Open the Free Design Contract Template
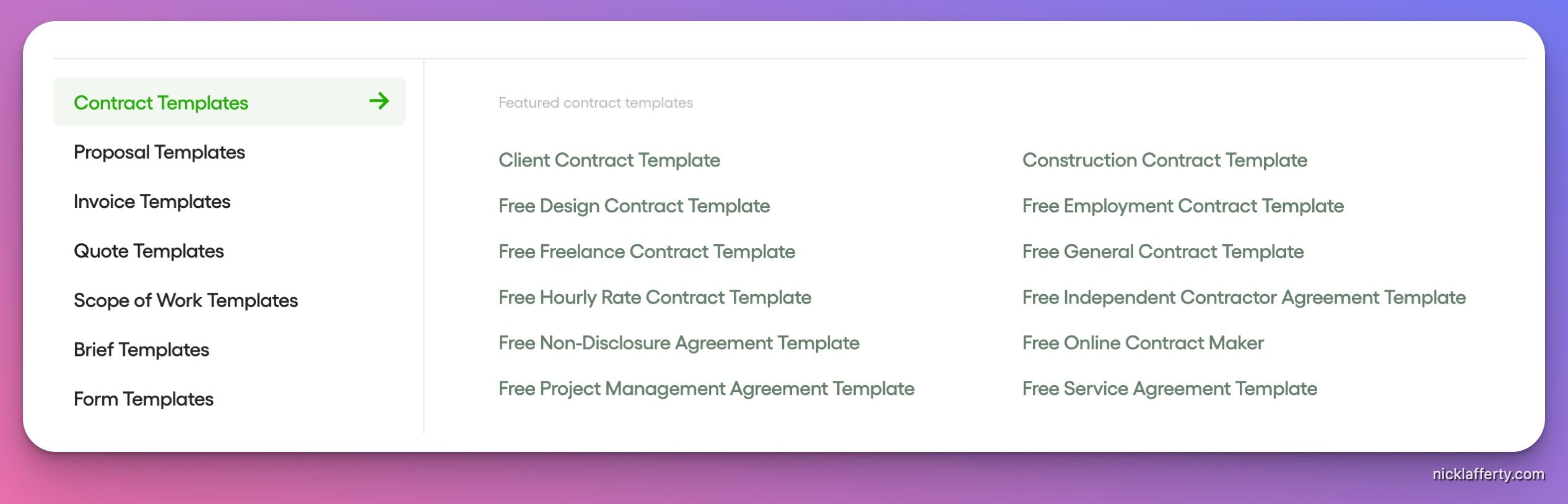This screenshot has width=1568, height=504. [x=634, y=206]
